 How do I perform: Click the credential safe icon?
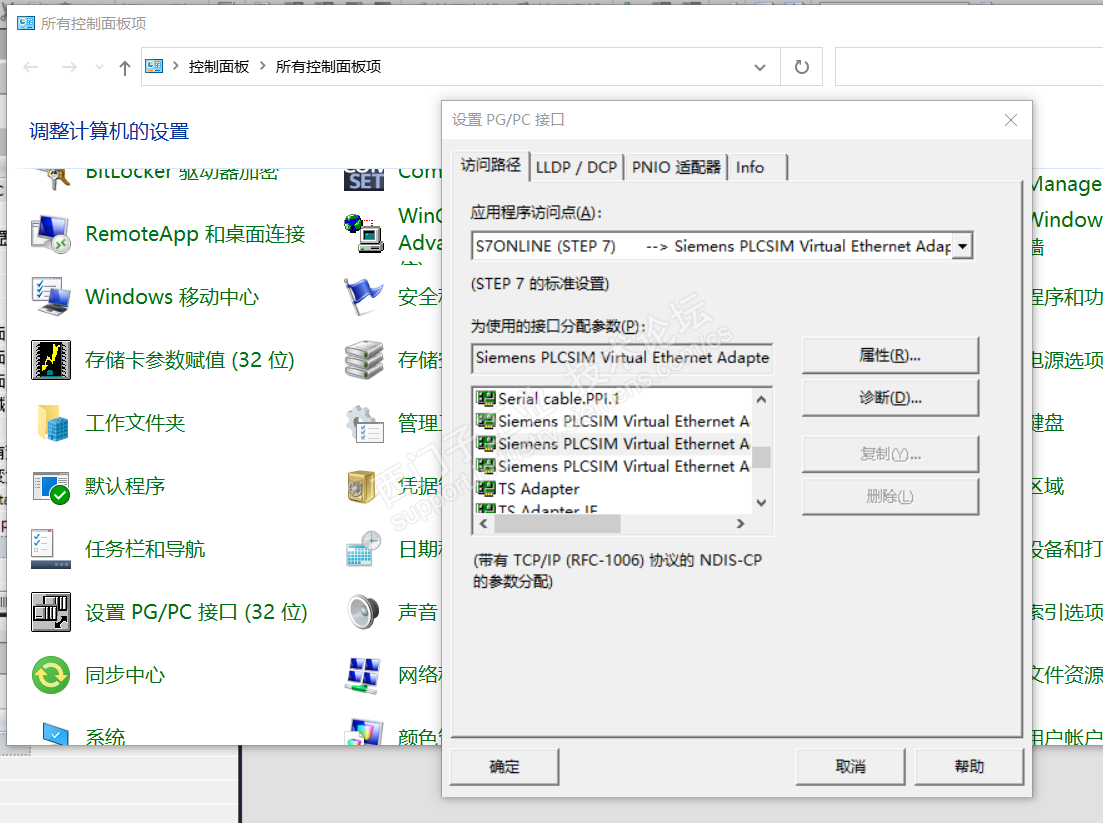pyautogui.click(x=364, y=486)
